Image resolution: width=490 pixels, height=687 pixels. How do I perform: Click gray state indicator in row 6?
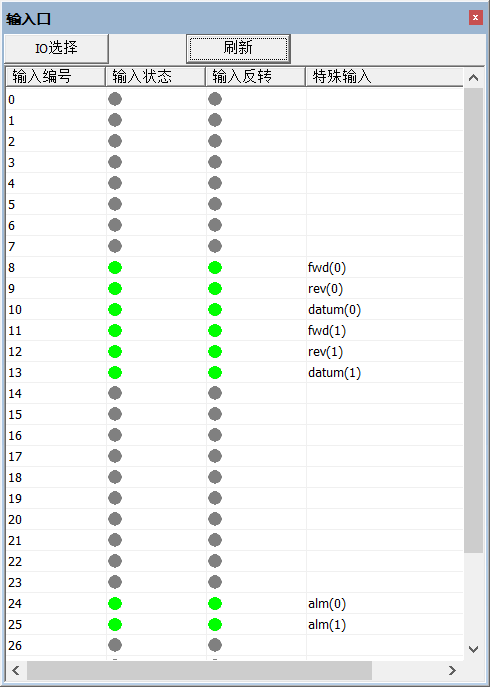(115, 226)
